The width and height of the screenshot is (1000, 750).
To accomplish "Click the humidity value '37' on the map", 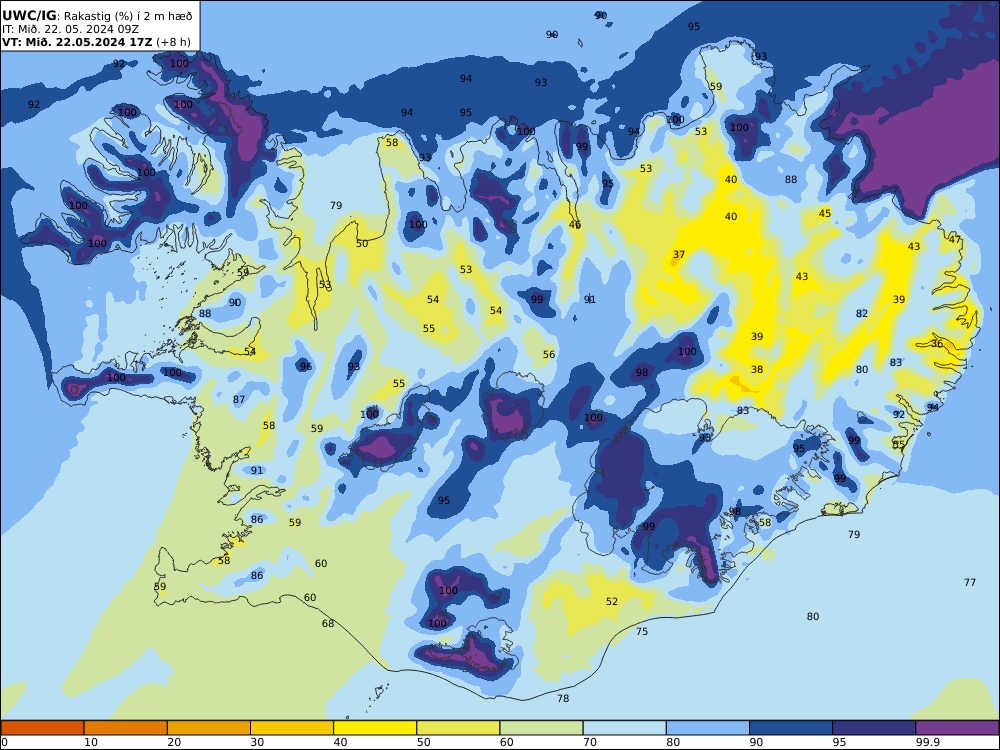I will [679, 254].
